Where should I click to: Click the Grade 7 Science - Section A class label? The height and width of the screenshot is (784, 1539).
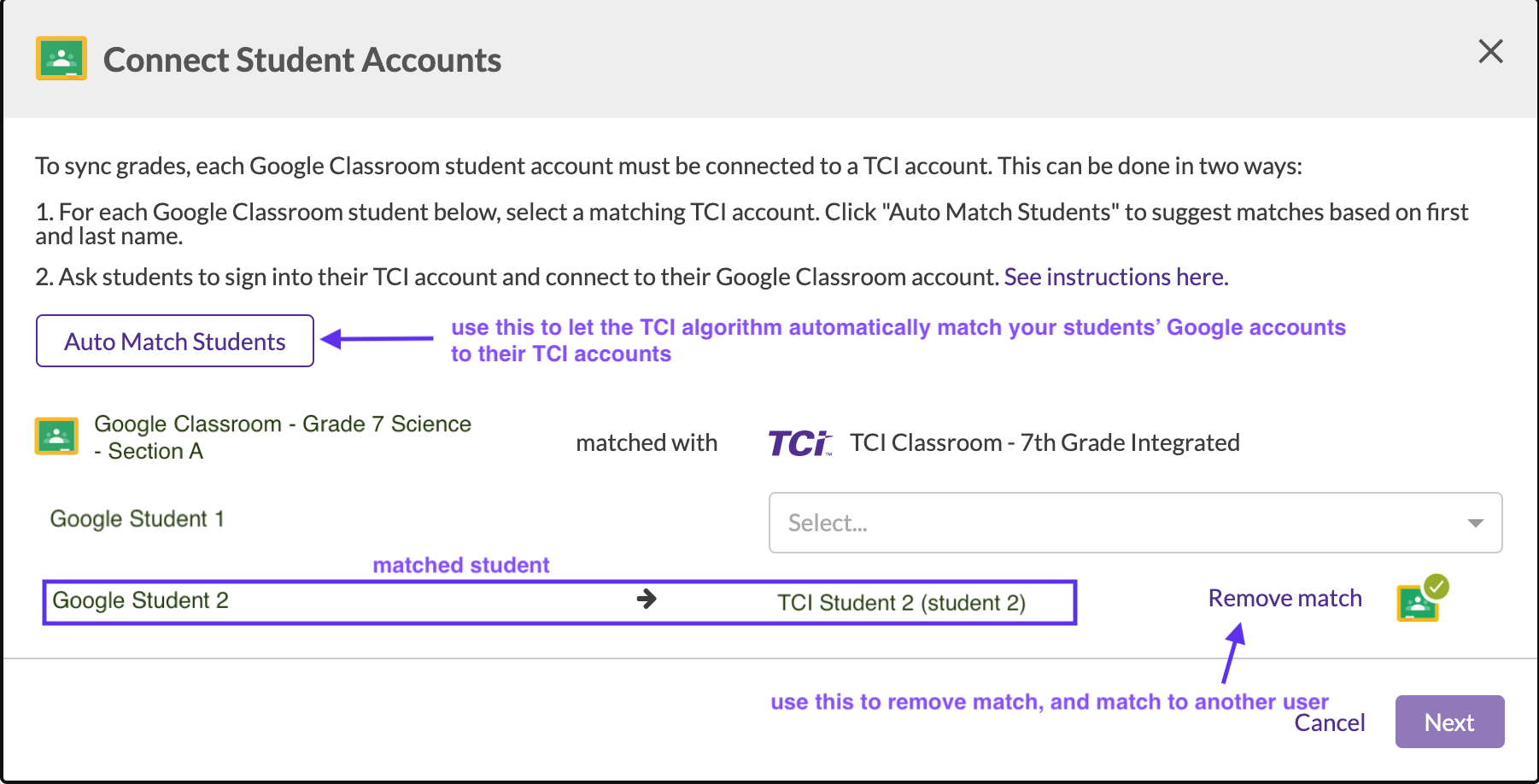[283, 436]
